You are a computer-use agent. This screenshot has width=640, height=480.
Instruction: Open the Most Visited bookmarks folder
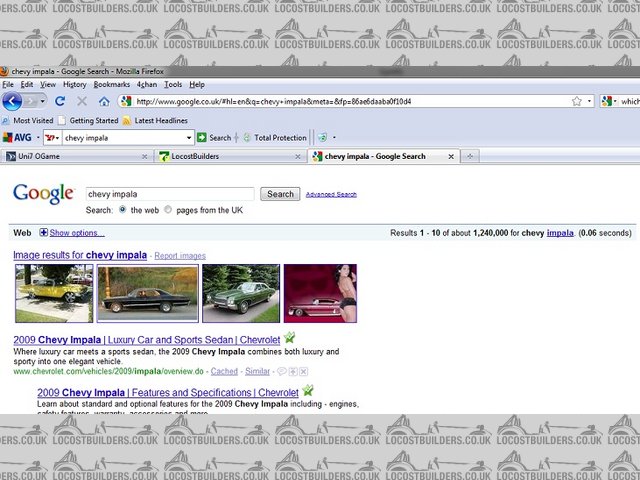[32, 120]
